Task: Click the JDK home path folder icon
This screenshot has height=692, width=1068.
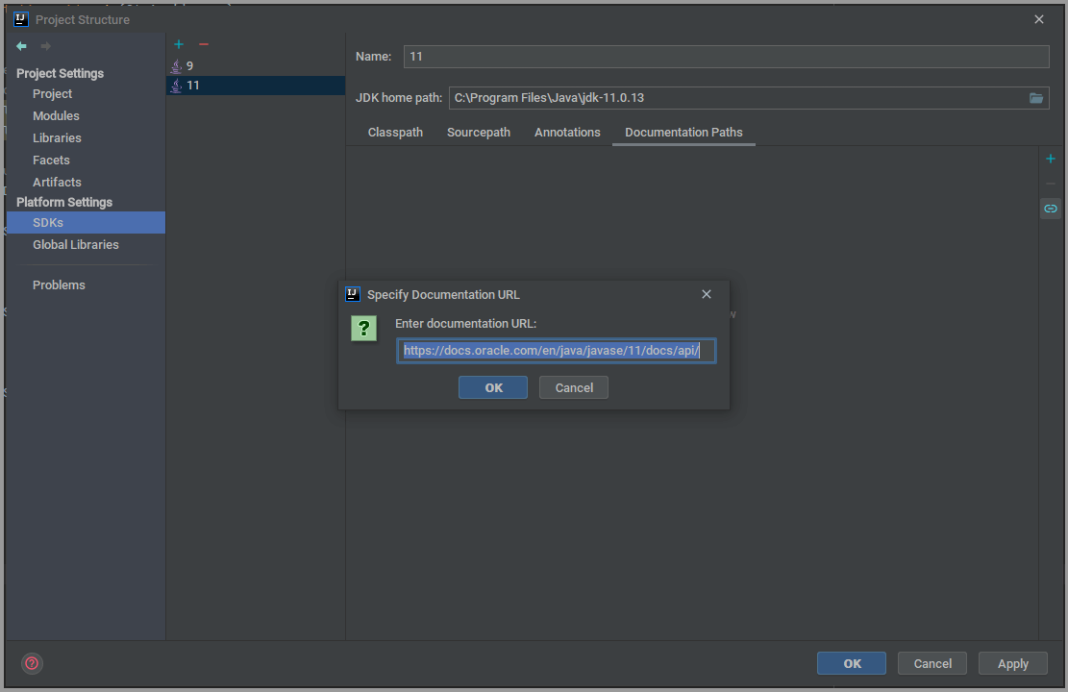Action: pos(1036,98)
